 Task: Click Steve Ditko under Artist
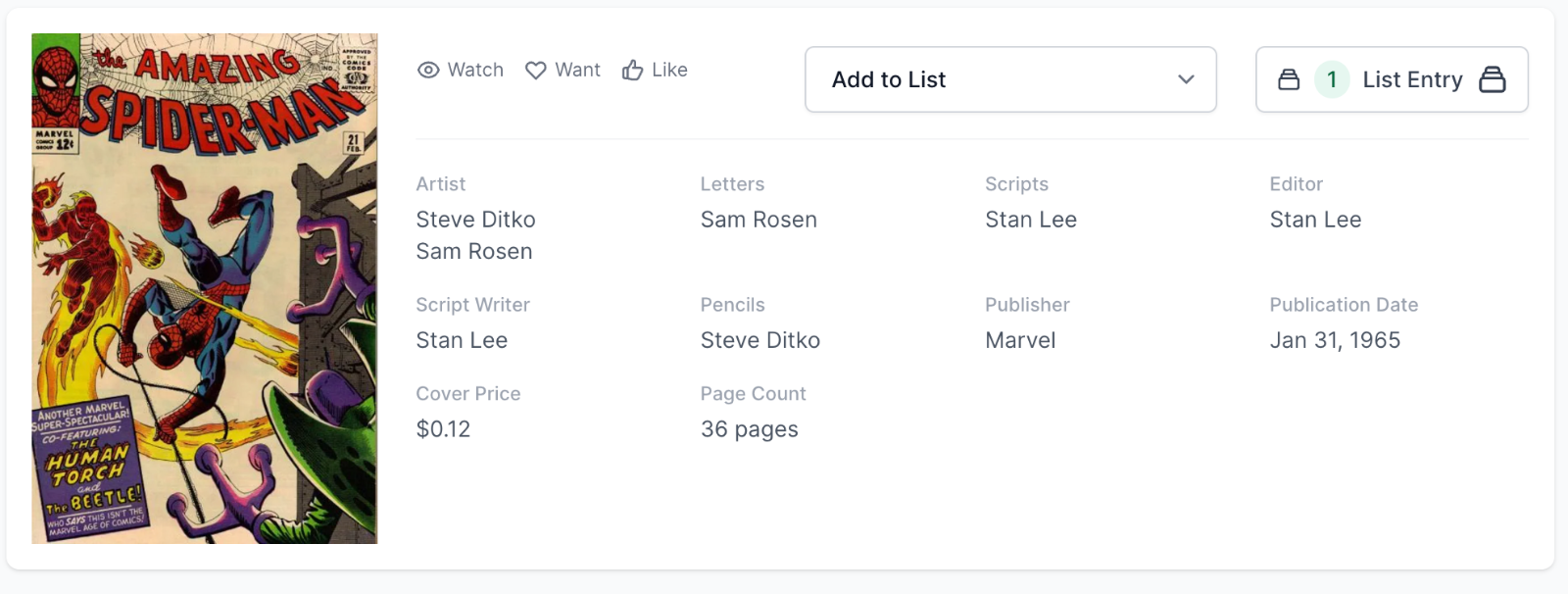pos(475,220)
